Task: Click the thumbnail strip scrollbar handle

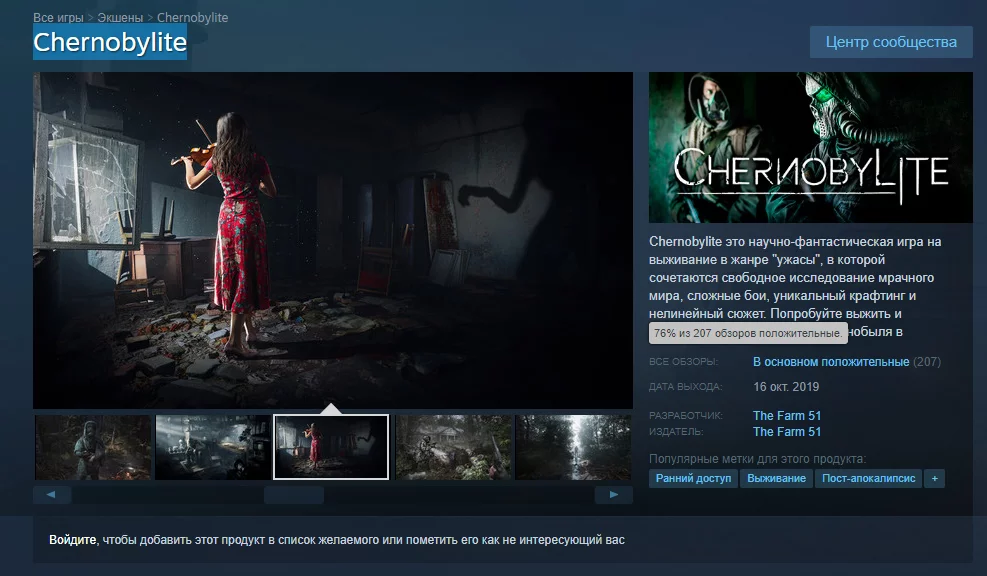Action: tap(294, 495)
